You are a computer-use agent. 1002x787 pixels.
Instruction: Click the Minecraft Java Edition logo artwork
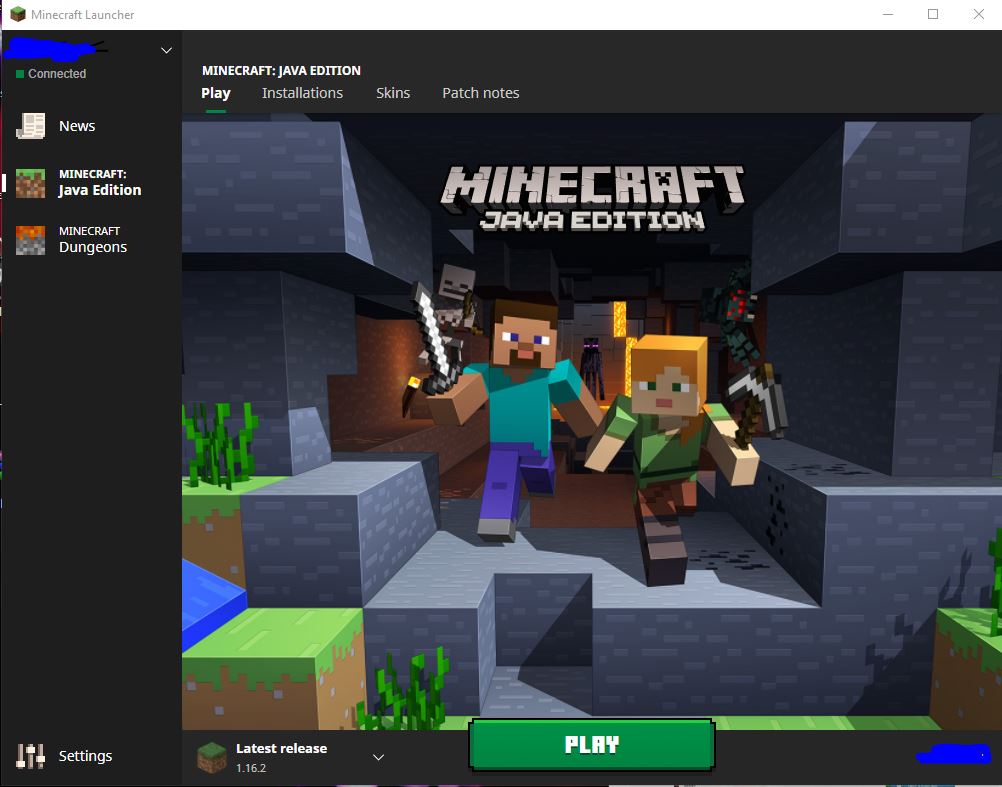(592, 197)
